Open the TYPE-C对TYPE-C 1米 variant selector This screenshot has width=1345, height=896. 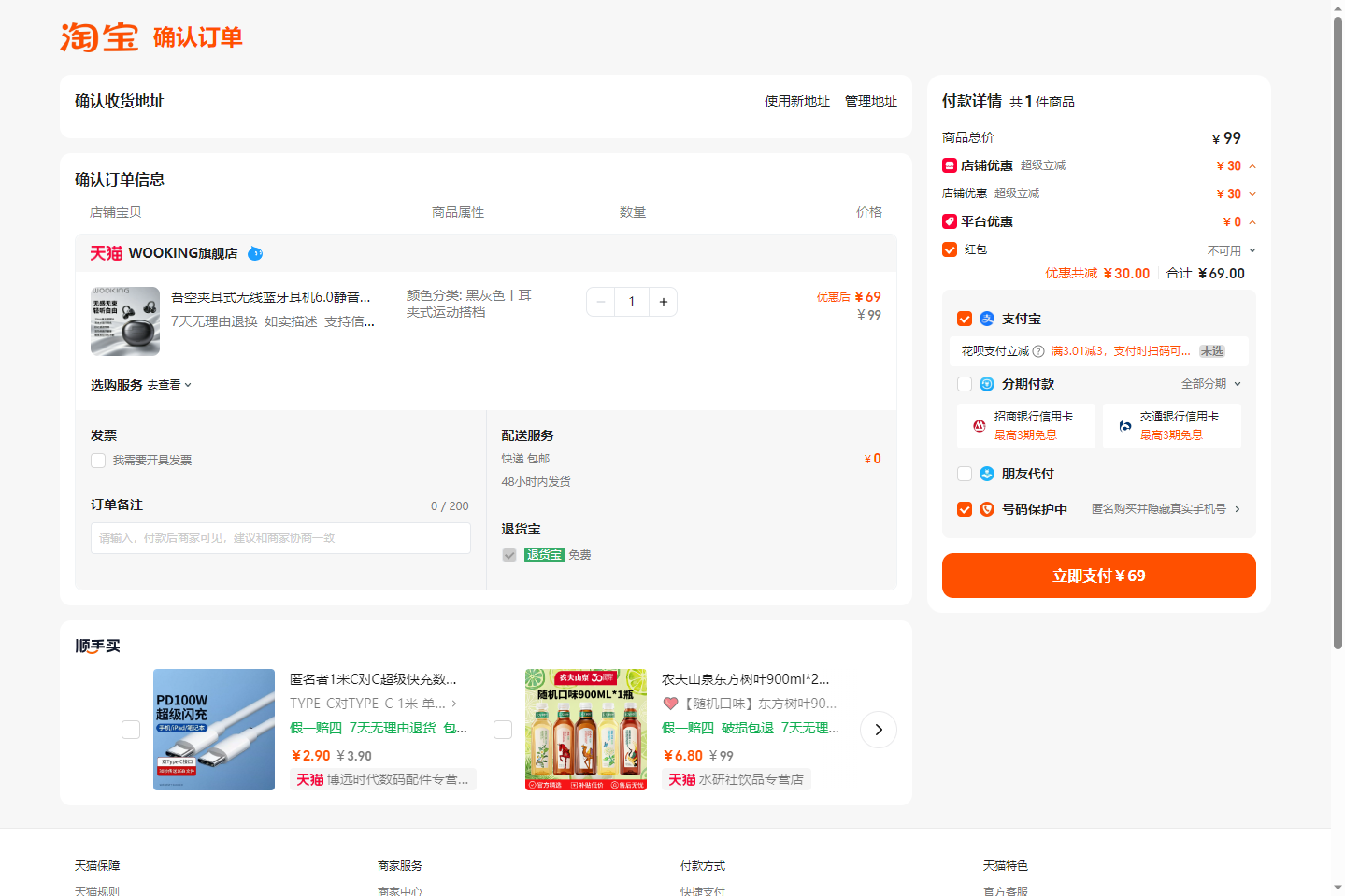pos(374,704)
